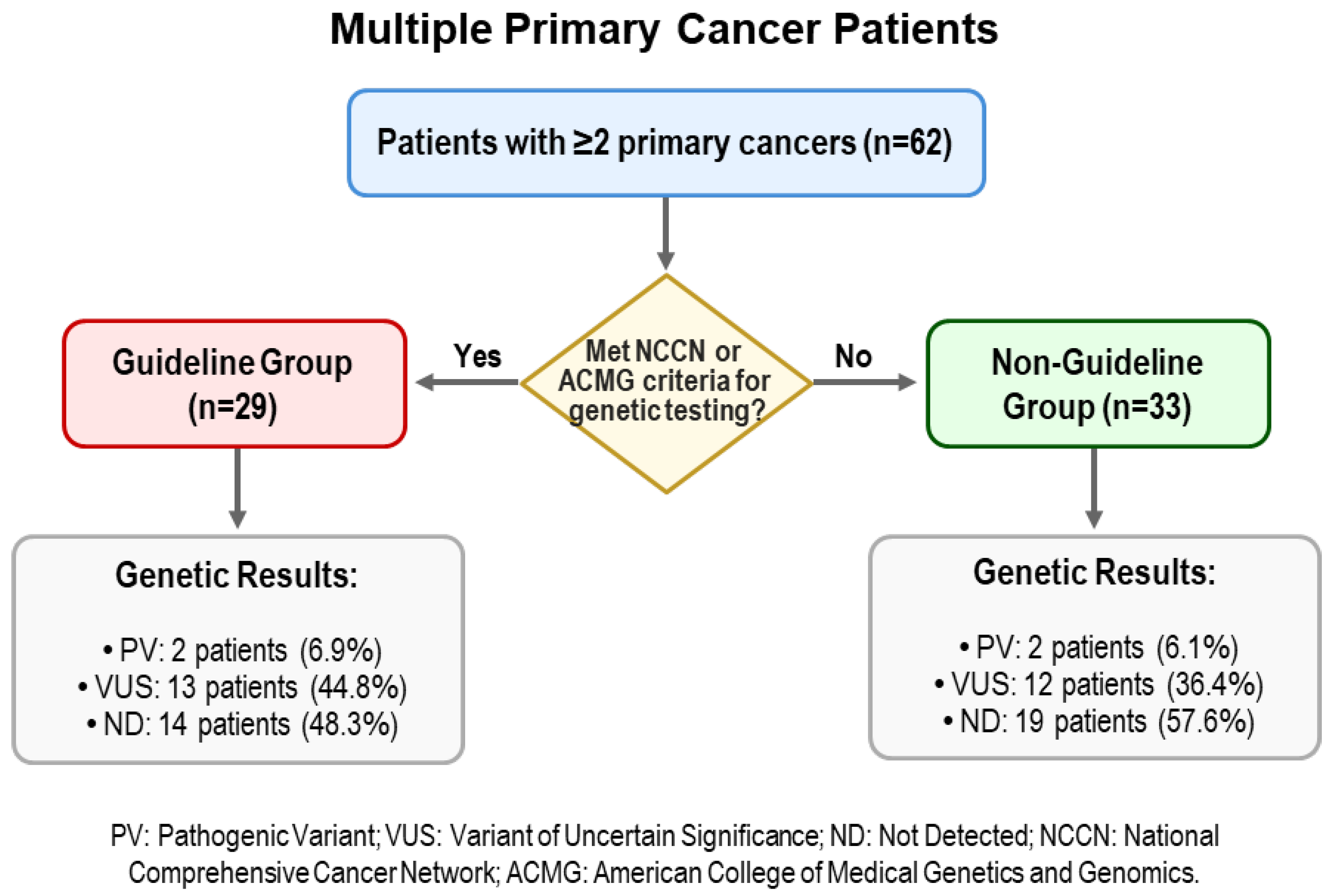The width and height of the screenshot is (1334, 896).
Task: Select 'PV: 2 patients (6.1%)' line
Action: click(1099, 648)
